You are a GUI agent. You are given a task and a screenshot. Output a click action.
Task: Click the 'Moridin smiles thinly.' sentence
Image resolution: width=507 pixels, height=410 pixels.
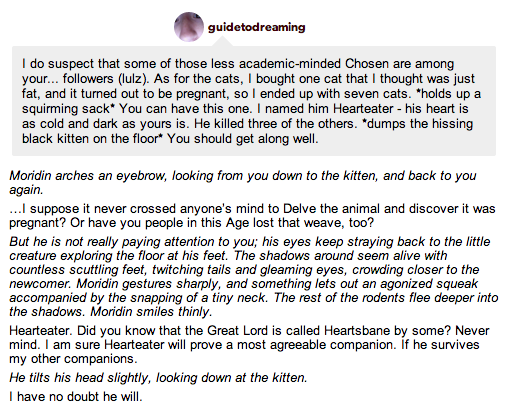pyautogui.click(x=151, y=312)
